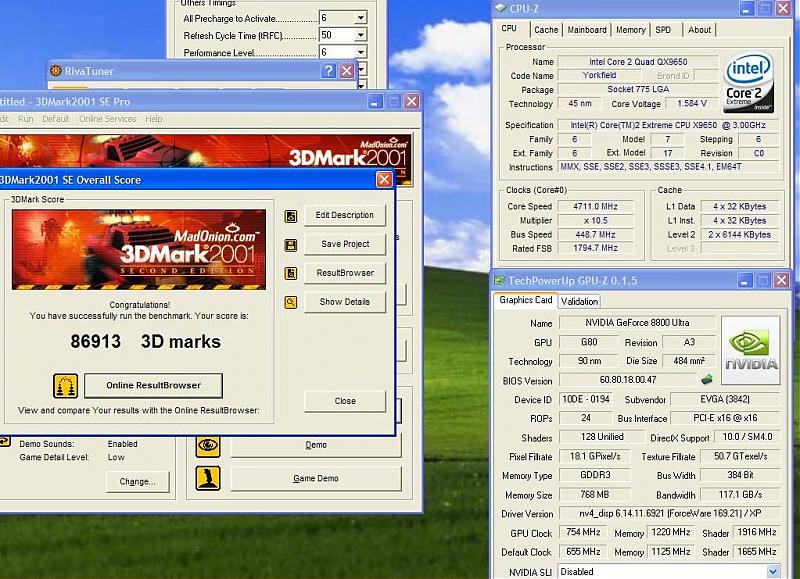This screenshot has width=800, height=579.
Task: Click the Show Details button
Action: (345, 302)
